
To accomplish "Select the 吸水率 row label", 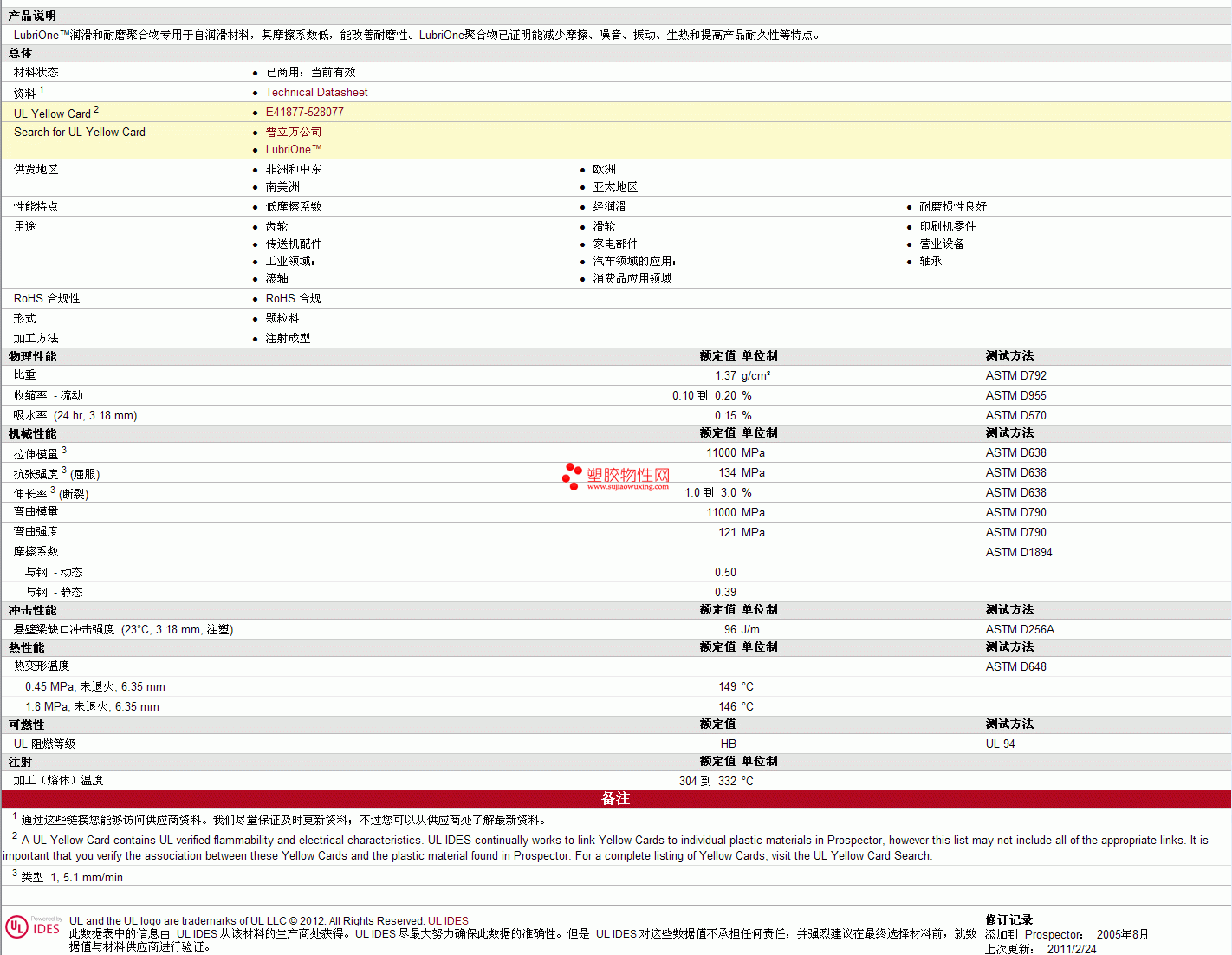I will tap(75, 415).
